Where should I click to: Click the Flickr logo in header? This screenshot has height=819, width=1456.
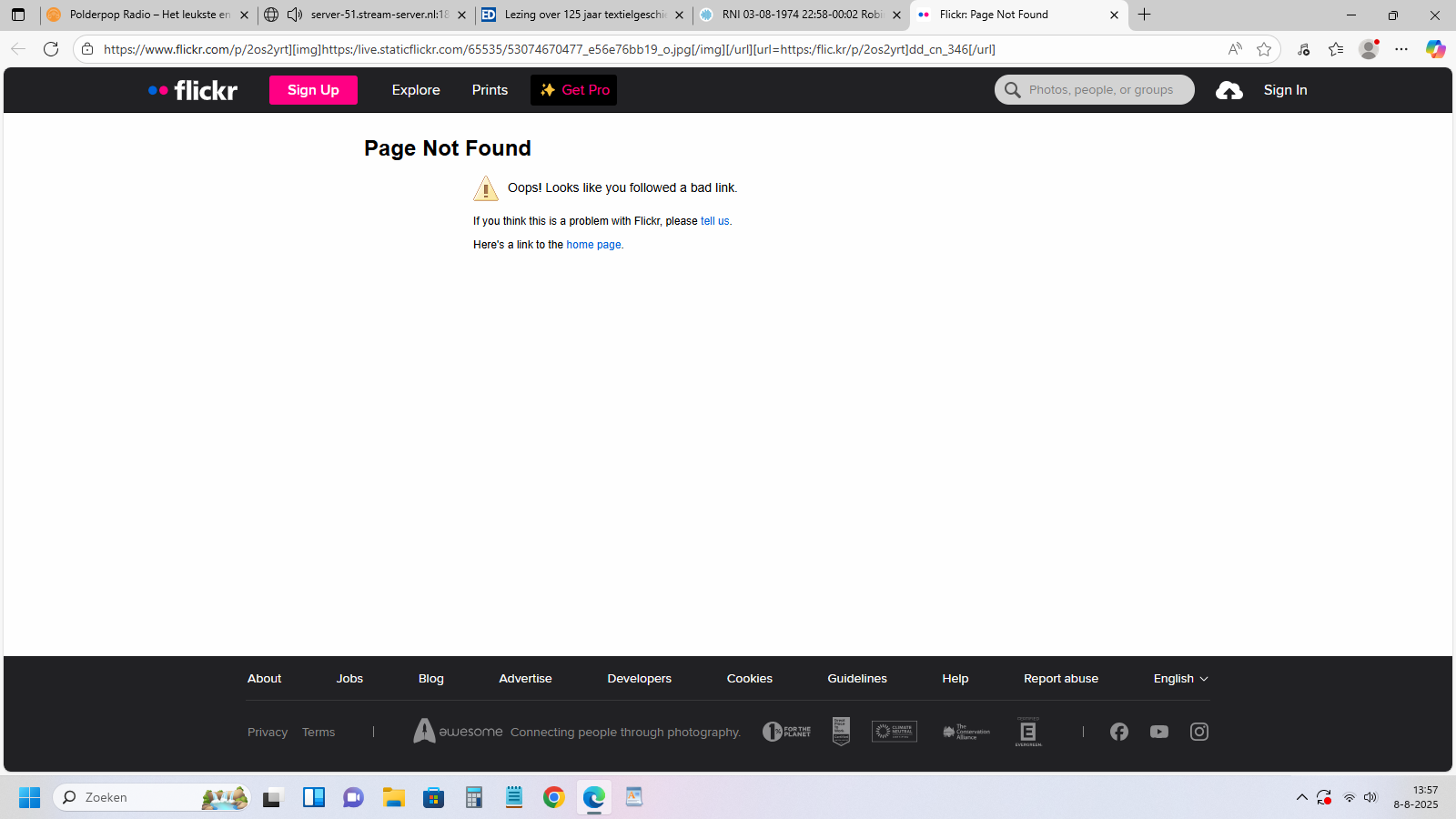click(x=193, y=90)
